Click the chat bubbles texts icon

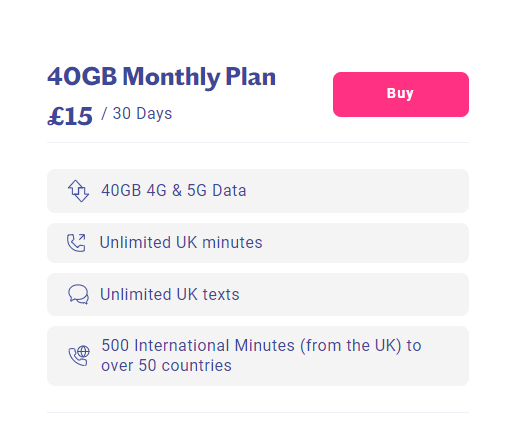78,294
